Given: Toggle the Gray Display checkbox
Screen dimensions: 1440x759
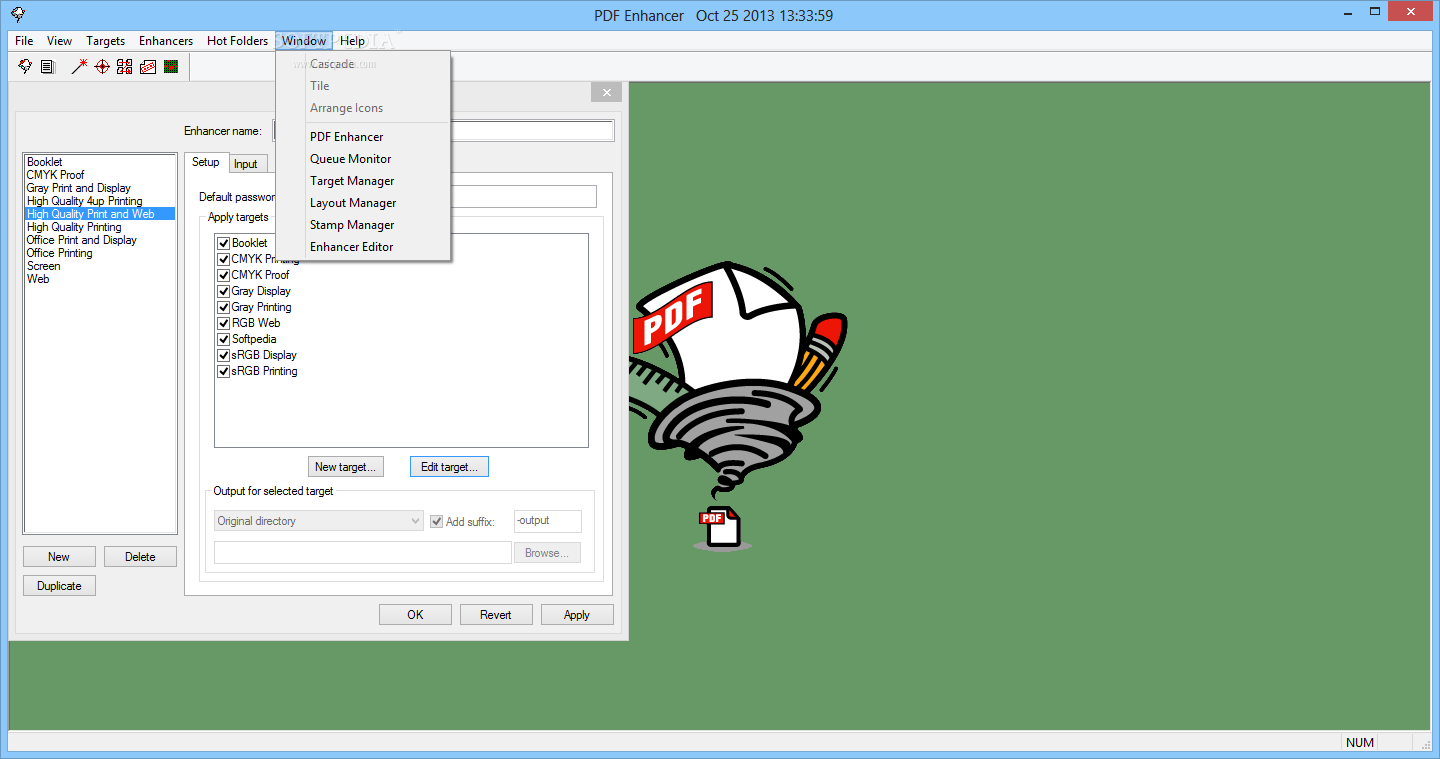Looking at the screenshot, I should (224, 291).
